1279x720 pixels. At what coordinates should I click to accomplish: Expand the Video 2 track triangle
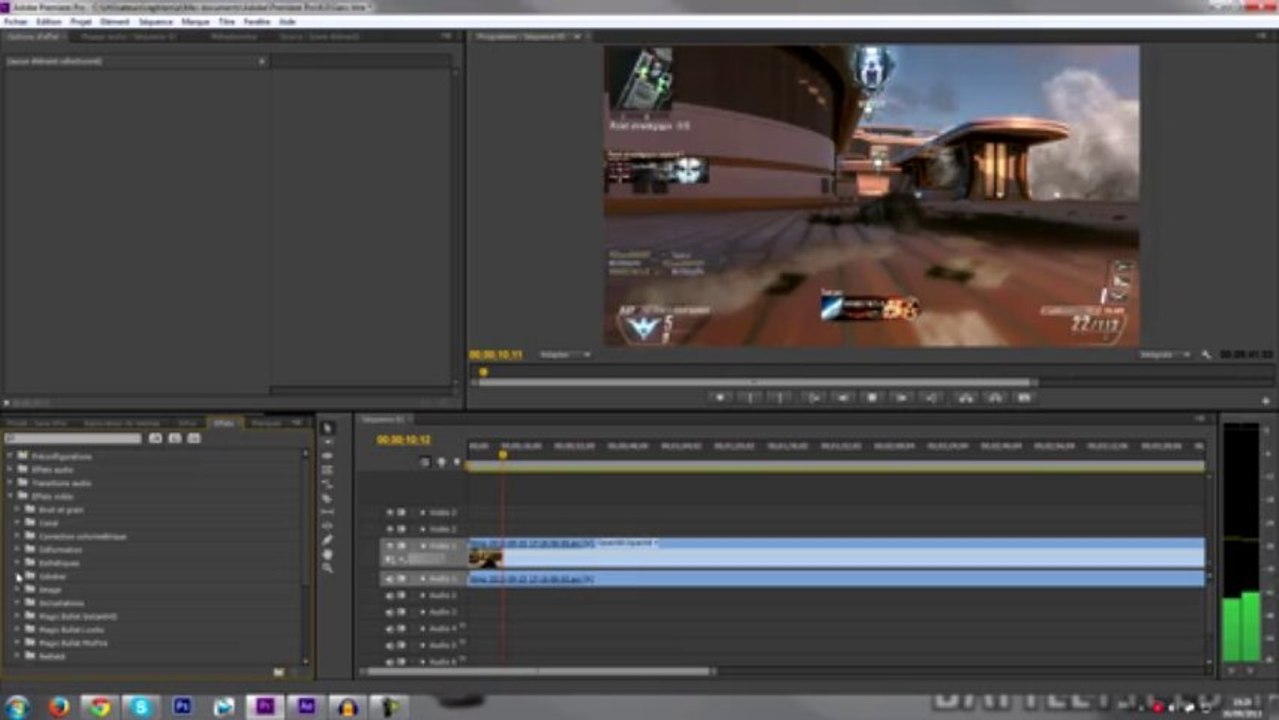coord(422,529)
